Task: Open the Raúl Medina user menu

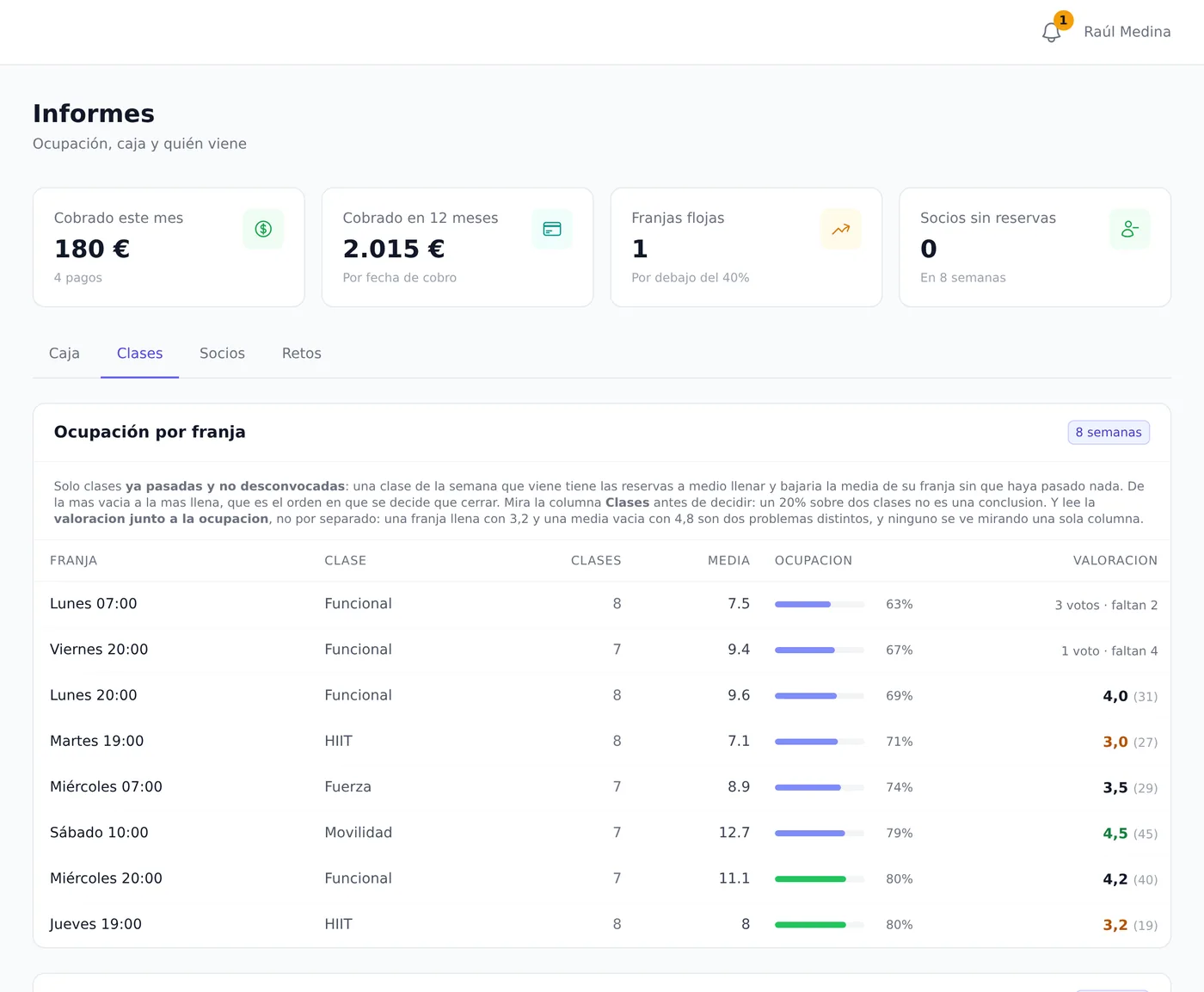Action: tap(1127, 32)
